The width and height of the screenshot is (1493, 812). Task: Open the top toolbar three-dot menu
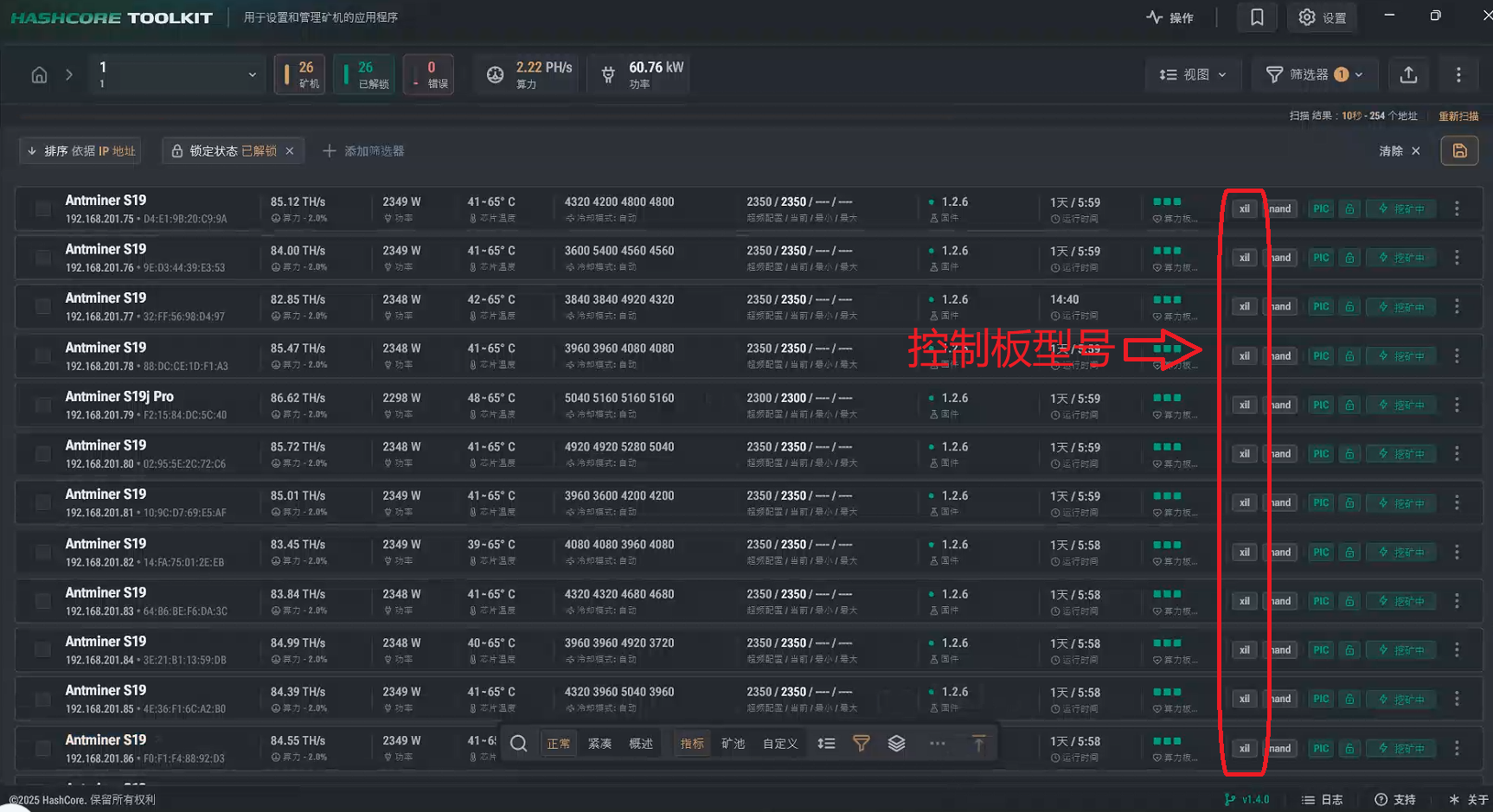pyautogui.click(x=1458, y=75)
